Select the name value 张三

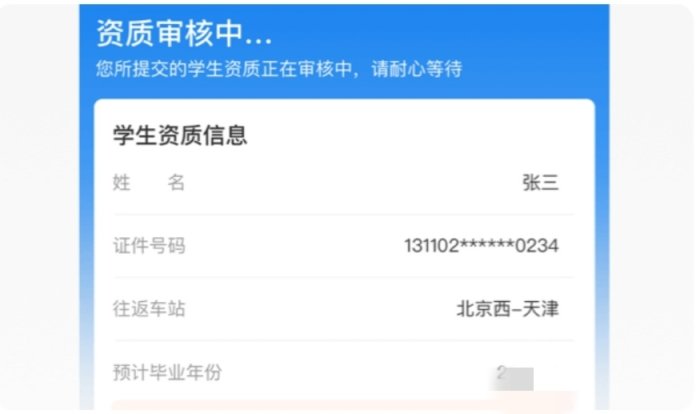point(540,183)
